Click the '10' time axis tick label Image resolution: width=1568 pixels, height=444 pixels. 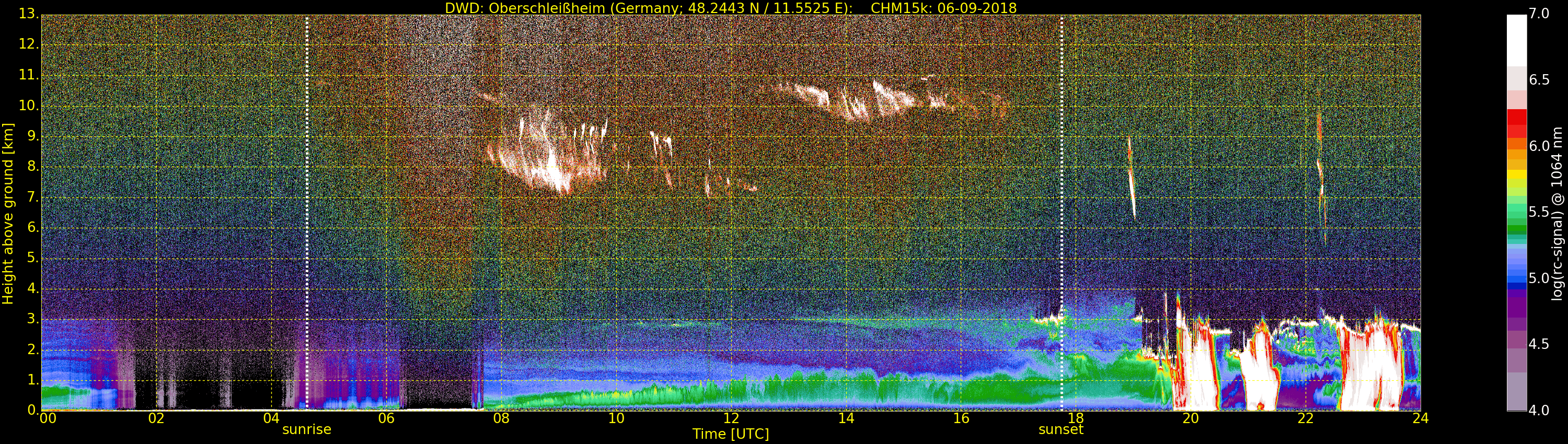pyautogui.click(x=616, y=418)
